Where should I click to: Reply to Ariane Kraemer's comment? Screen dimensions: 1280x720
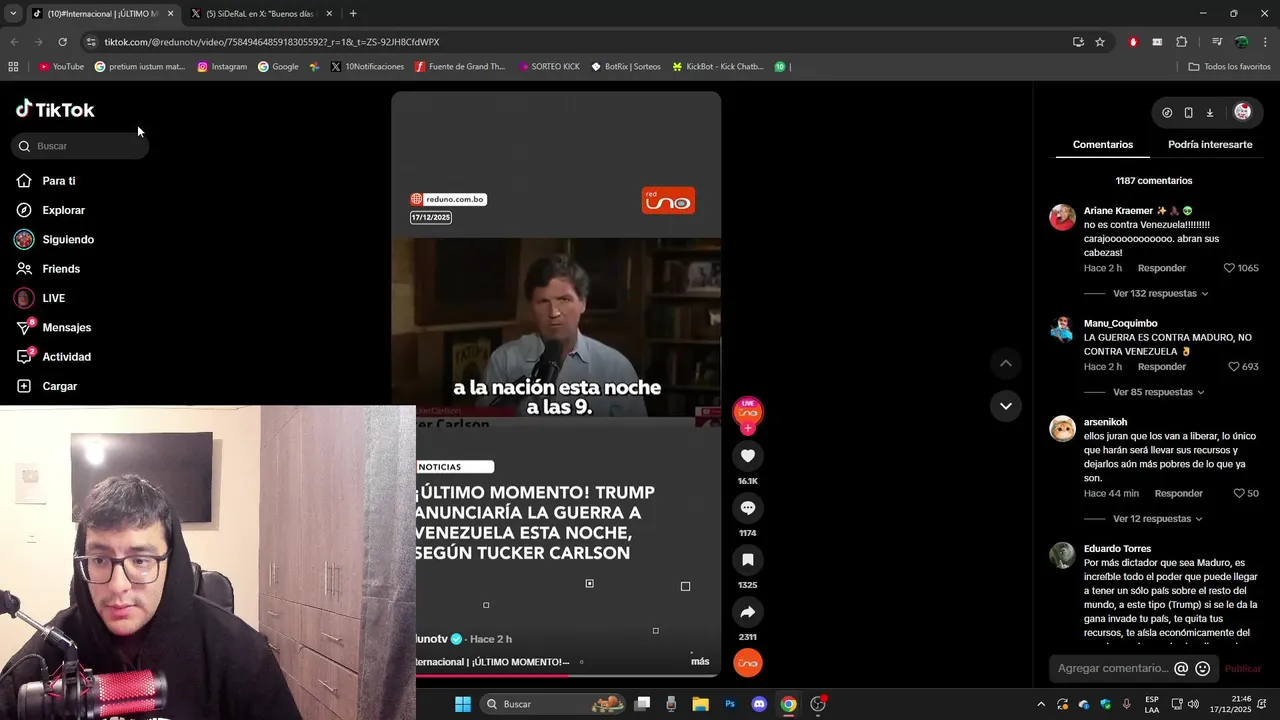1162,268
